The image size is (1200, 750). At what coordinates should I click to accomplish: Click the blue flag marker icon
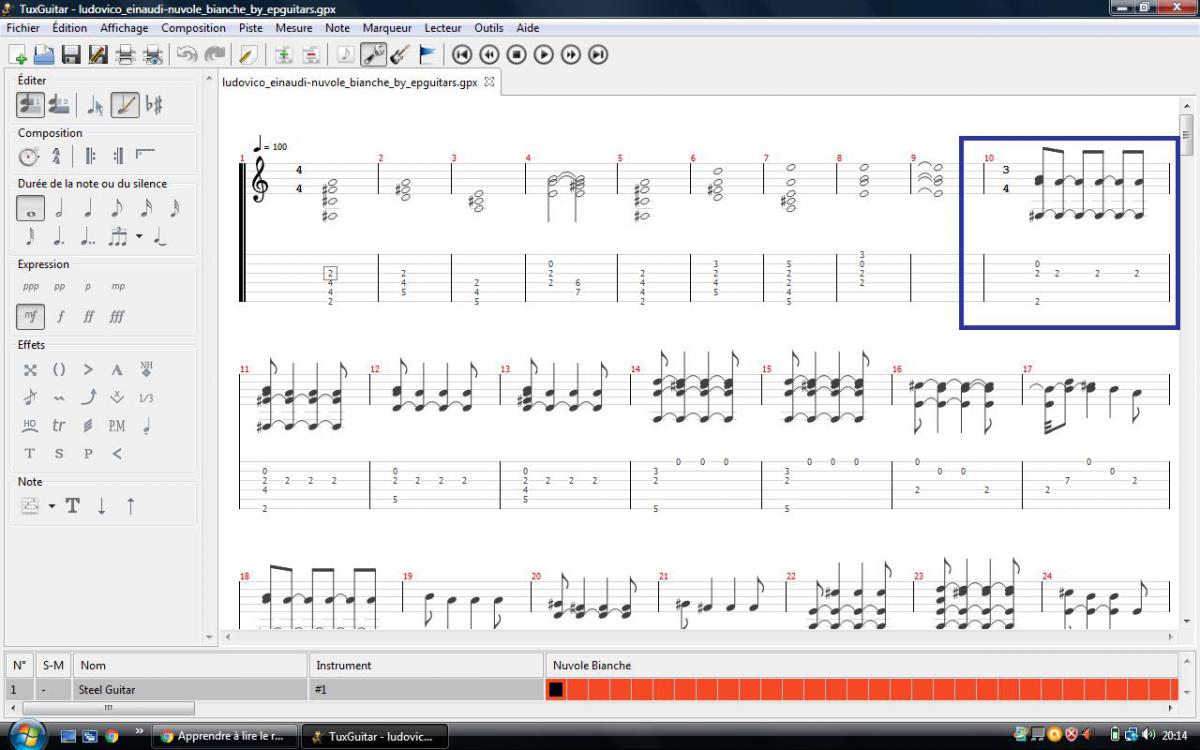coord(427,55)
